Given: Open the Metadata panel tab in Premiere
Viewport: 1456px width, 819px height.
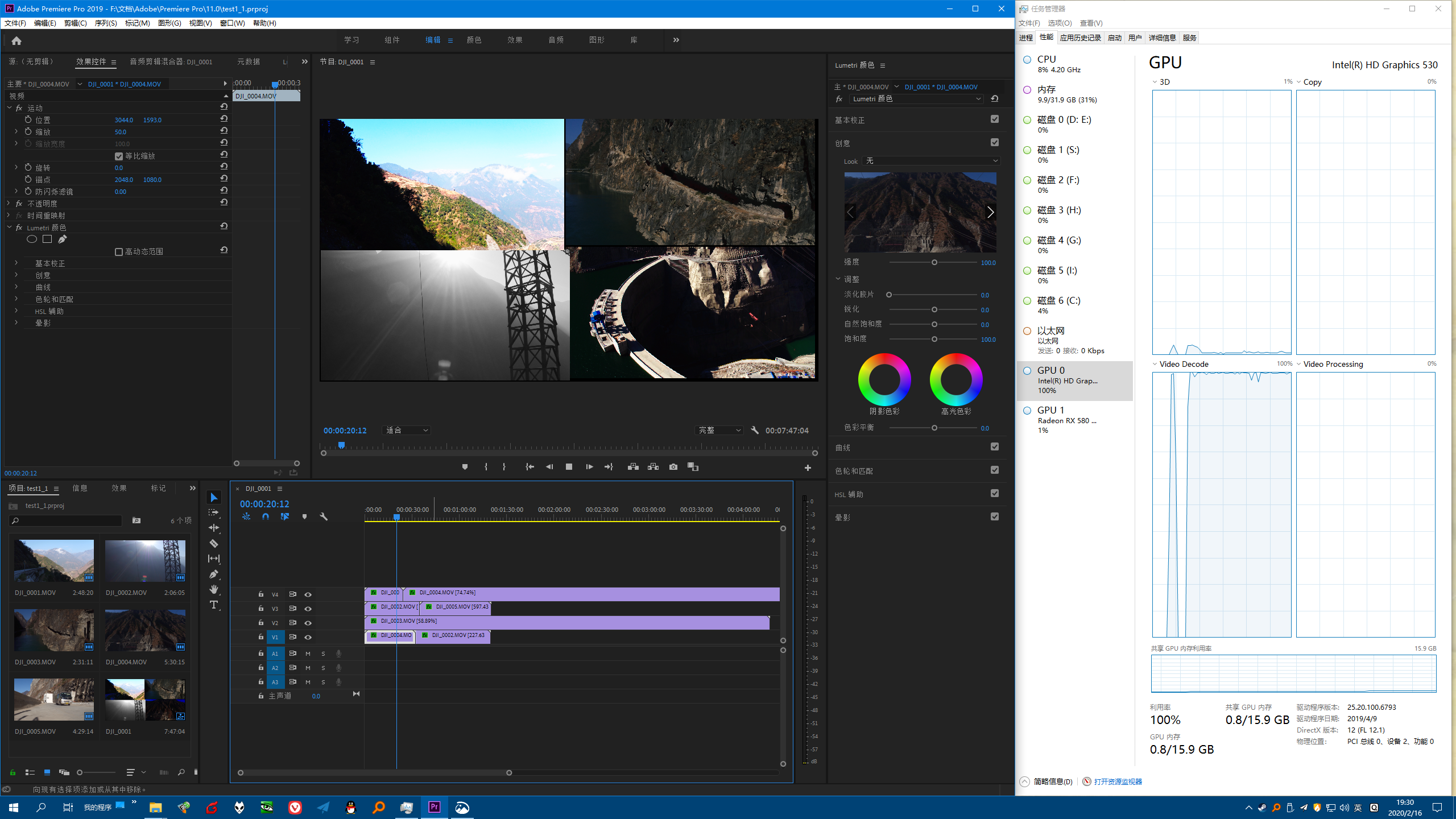Looking at the screenshot, I should [x=249, y=61].
